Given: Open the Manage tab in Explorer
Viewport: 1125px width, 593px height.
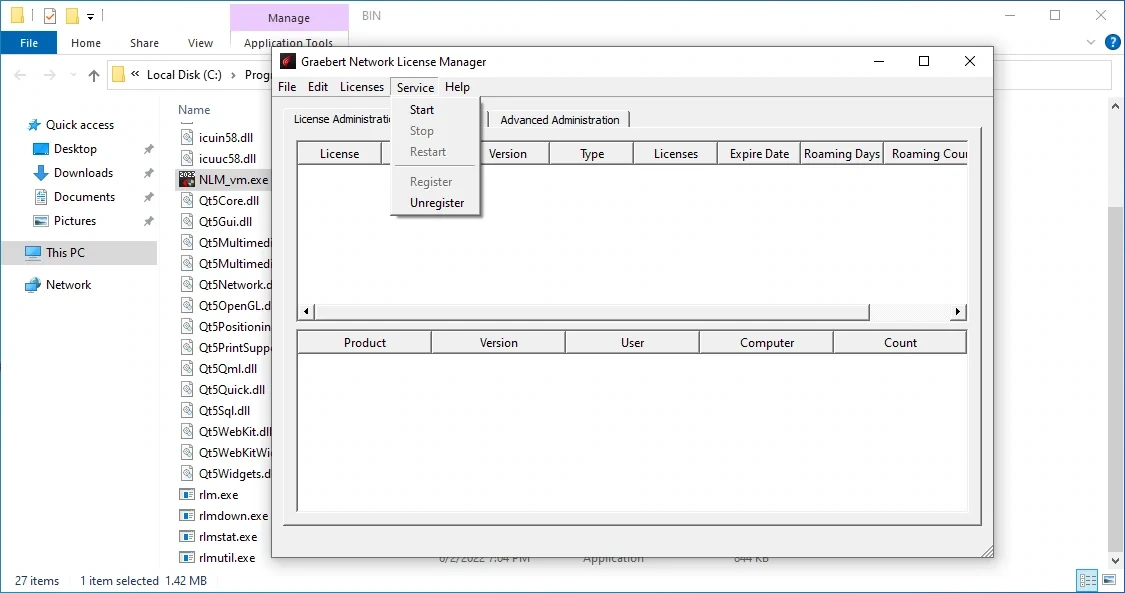Looking at the screenshot, I should pyautogui.click(x=289, y=18).
